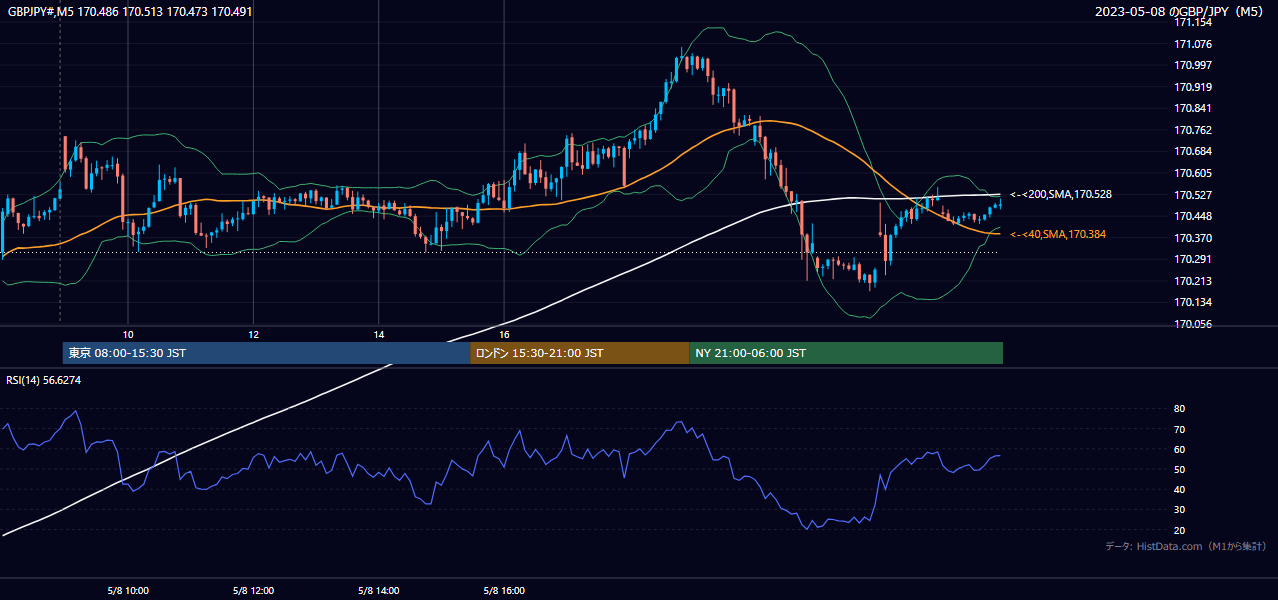Image resolution: width=1278 pixels, height=600 pixels.
Task: Click the '5/8 12:00' date label
Action: point(253,590)
